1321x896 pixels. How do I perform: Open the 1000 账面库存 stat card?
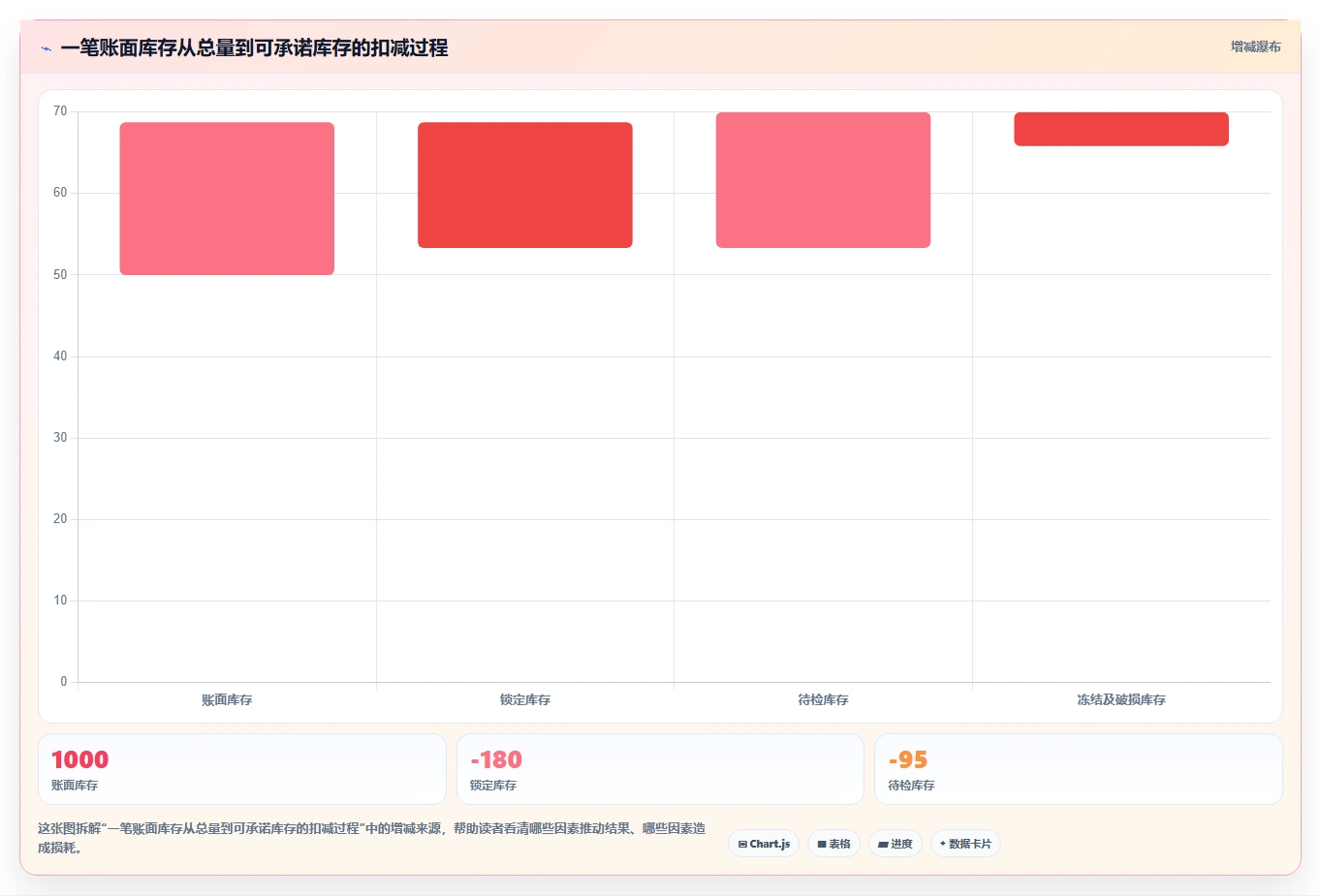[x=242, y=769]
